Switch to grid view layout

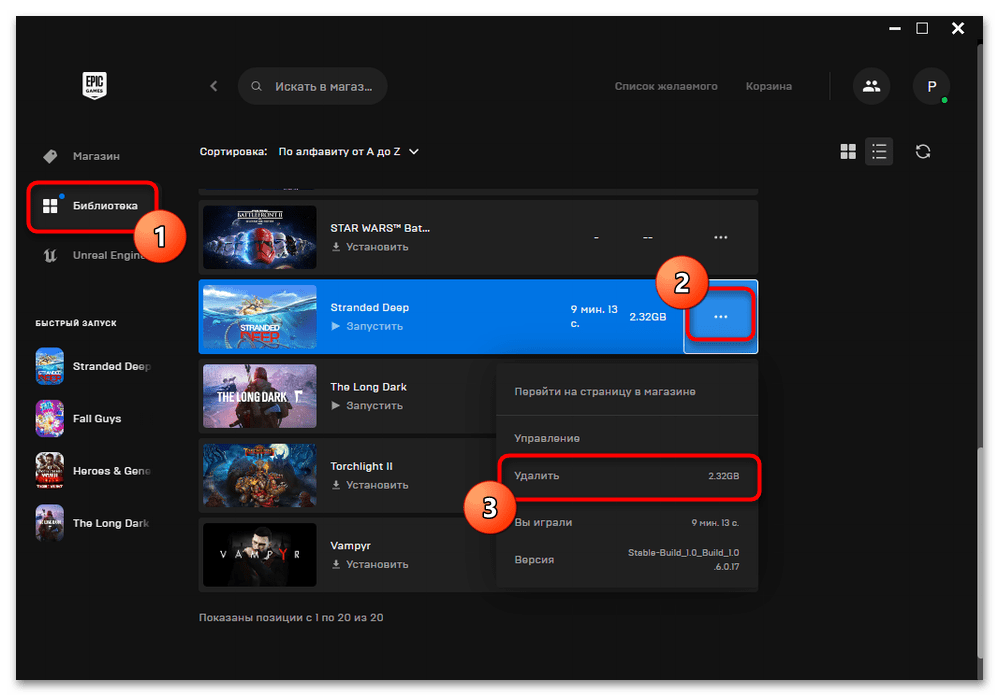click(848, 152)
